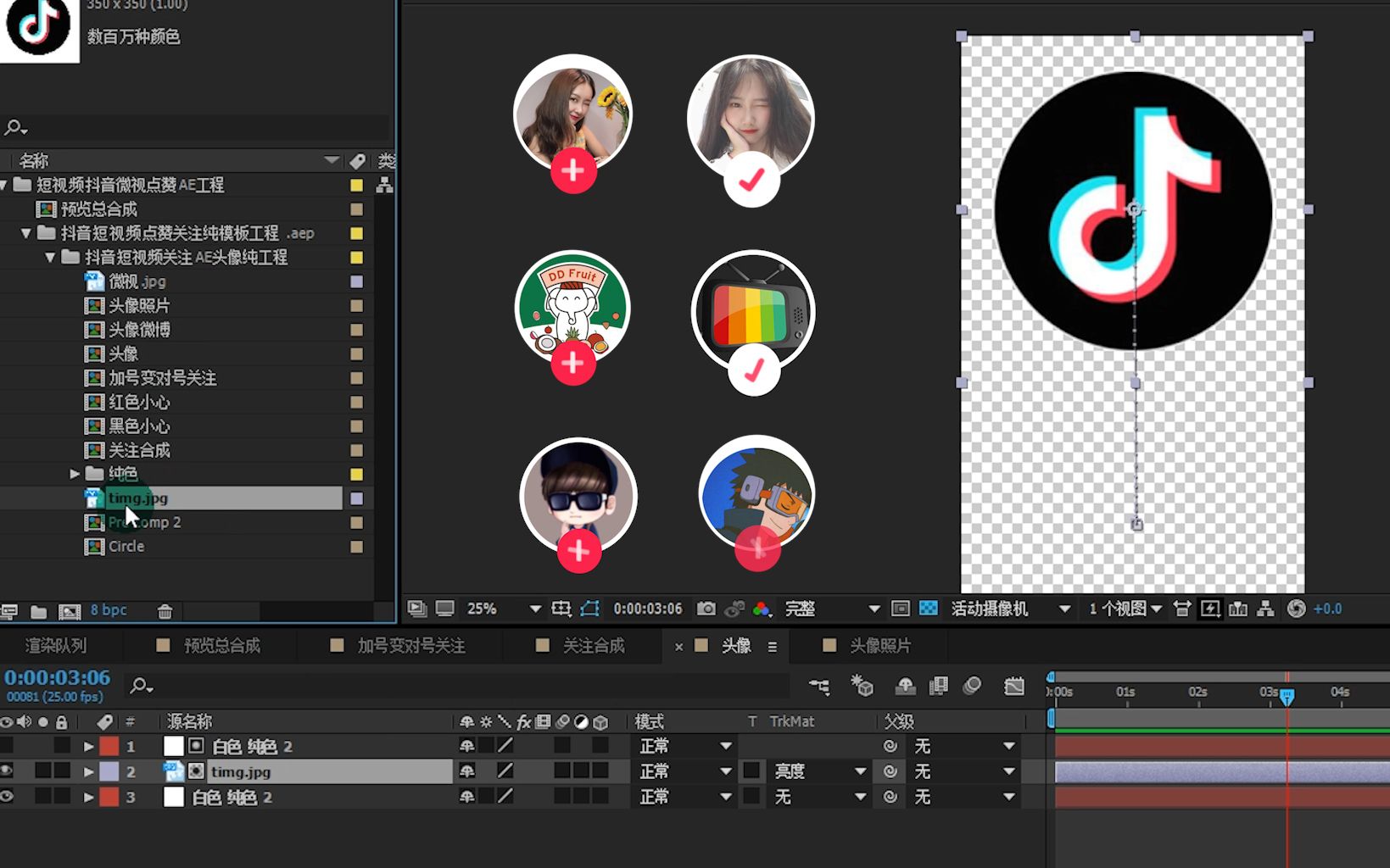Screen dimensions: 1390x868
Task: Click the current time indicator at 03s
Action: pyautogui.click(x=1287, y=697)
